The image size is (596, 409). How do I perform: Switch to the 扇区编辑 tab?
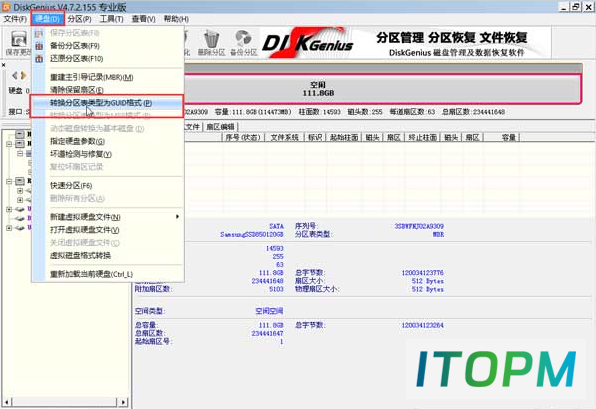click(x=220, y=127)
